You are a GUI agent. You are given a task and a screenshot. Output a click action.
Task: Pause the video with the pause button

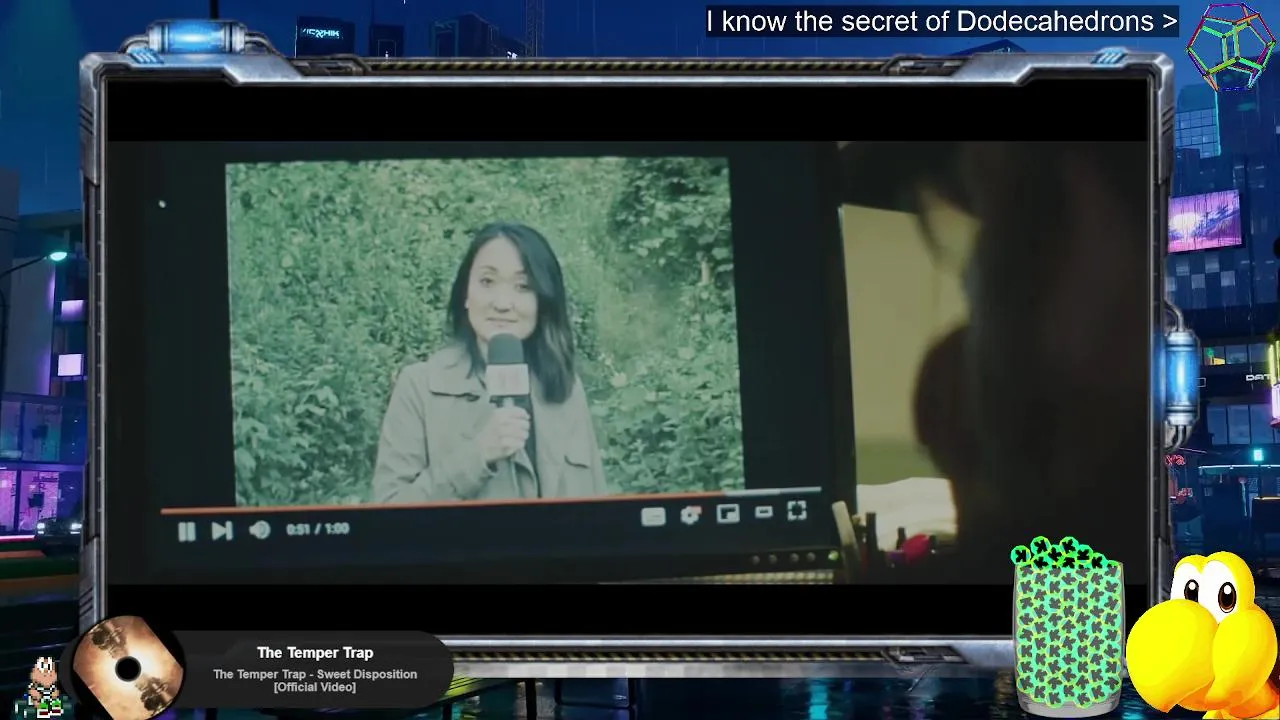coord(187,532)
